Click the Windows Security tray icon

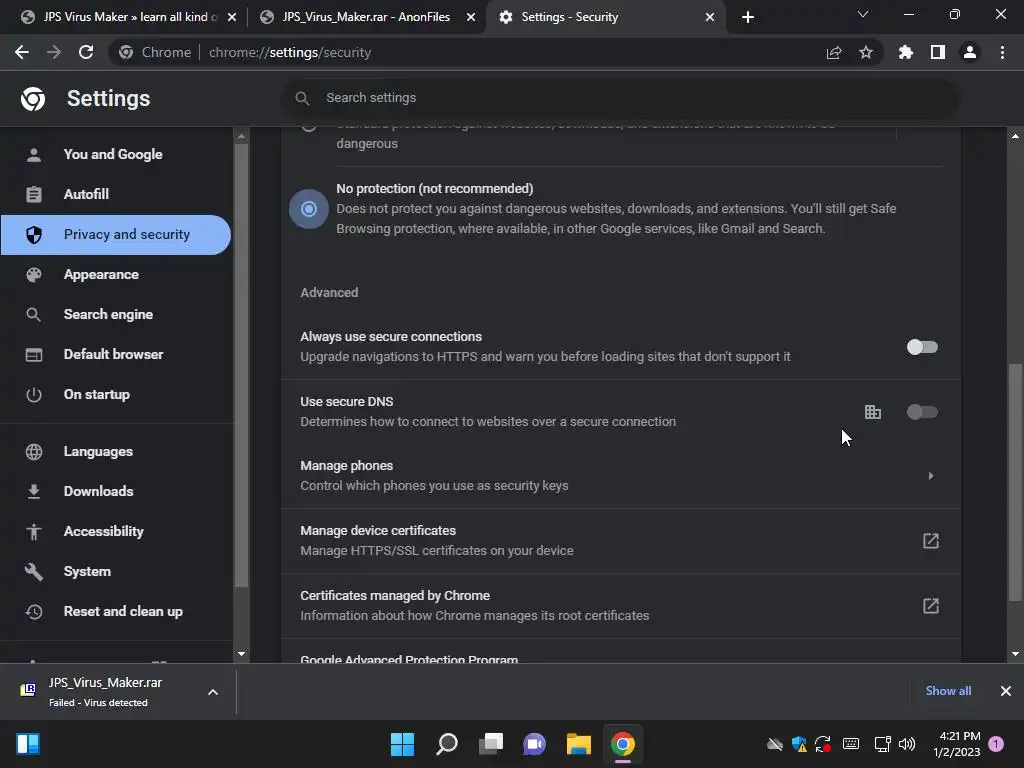pos(799,744)
